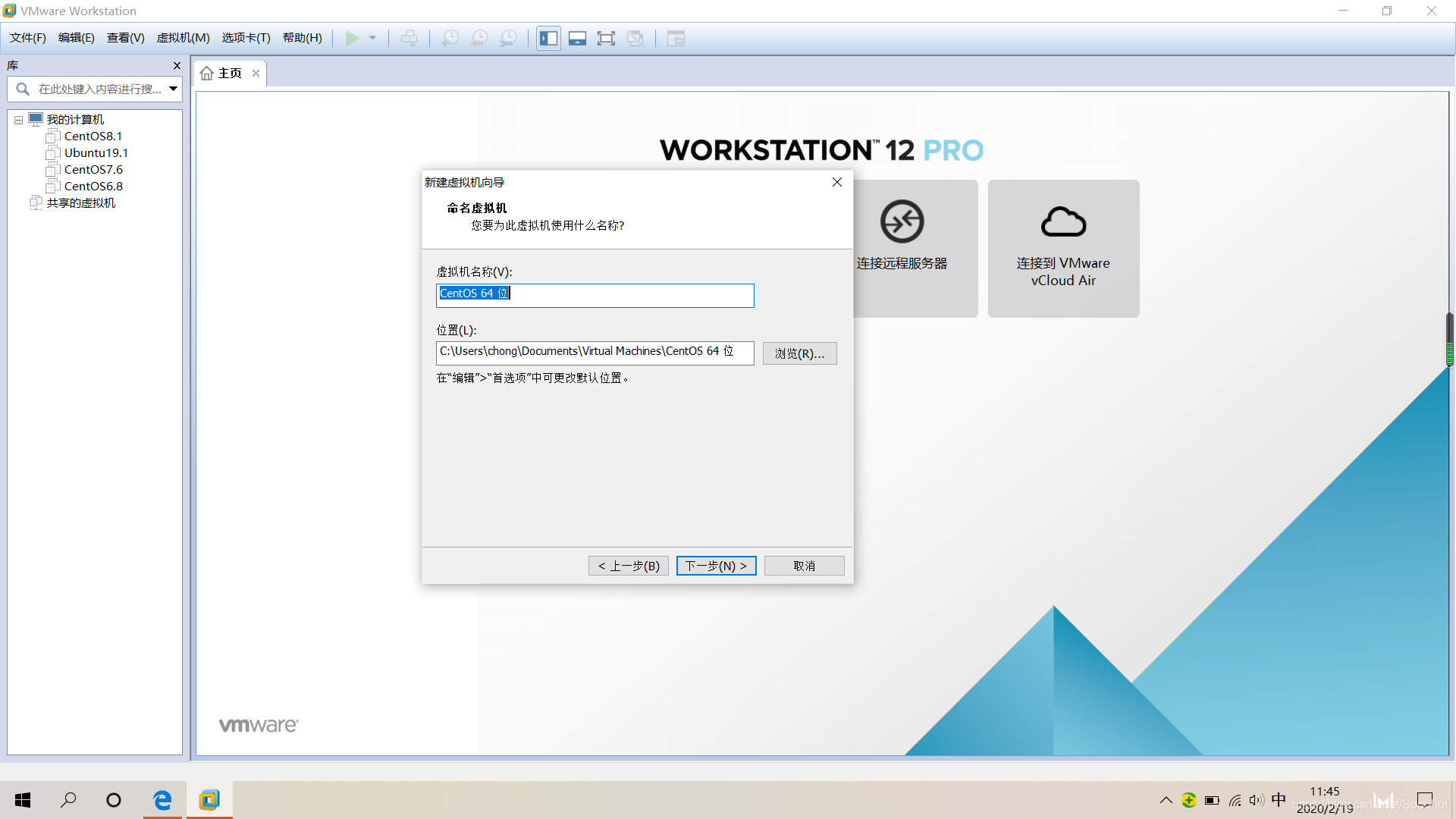Click the revert to snapshot icon
Image resolution: width=1456 pixels, height=819 pixels.
tap(479, 38)
